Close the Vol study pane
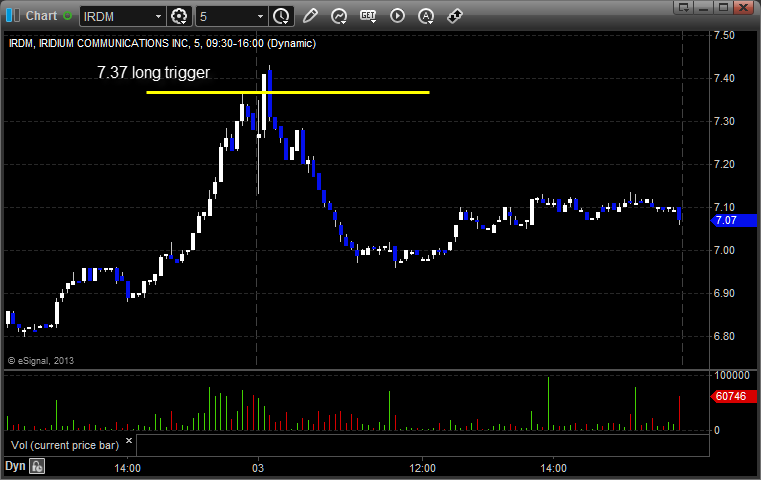Image resolution: width=761 pixels, height=480 pixels. pos(129,441)
